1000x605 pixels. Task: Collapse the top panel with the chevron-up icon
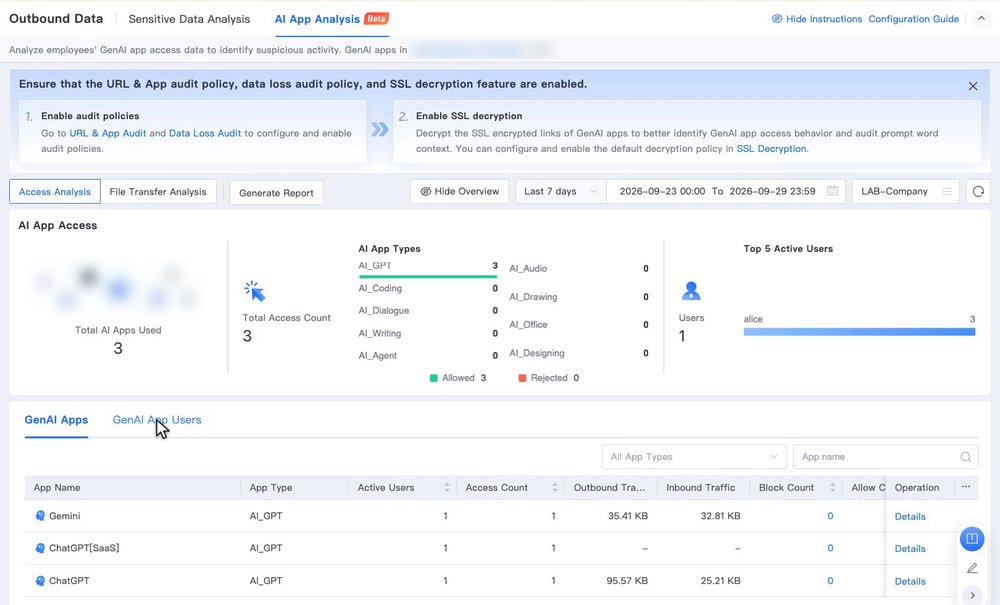pos(981,18)
